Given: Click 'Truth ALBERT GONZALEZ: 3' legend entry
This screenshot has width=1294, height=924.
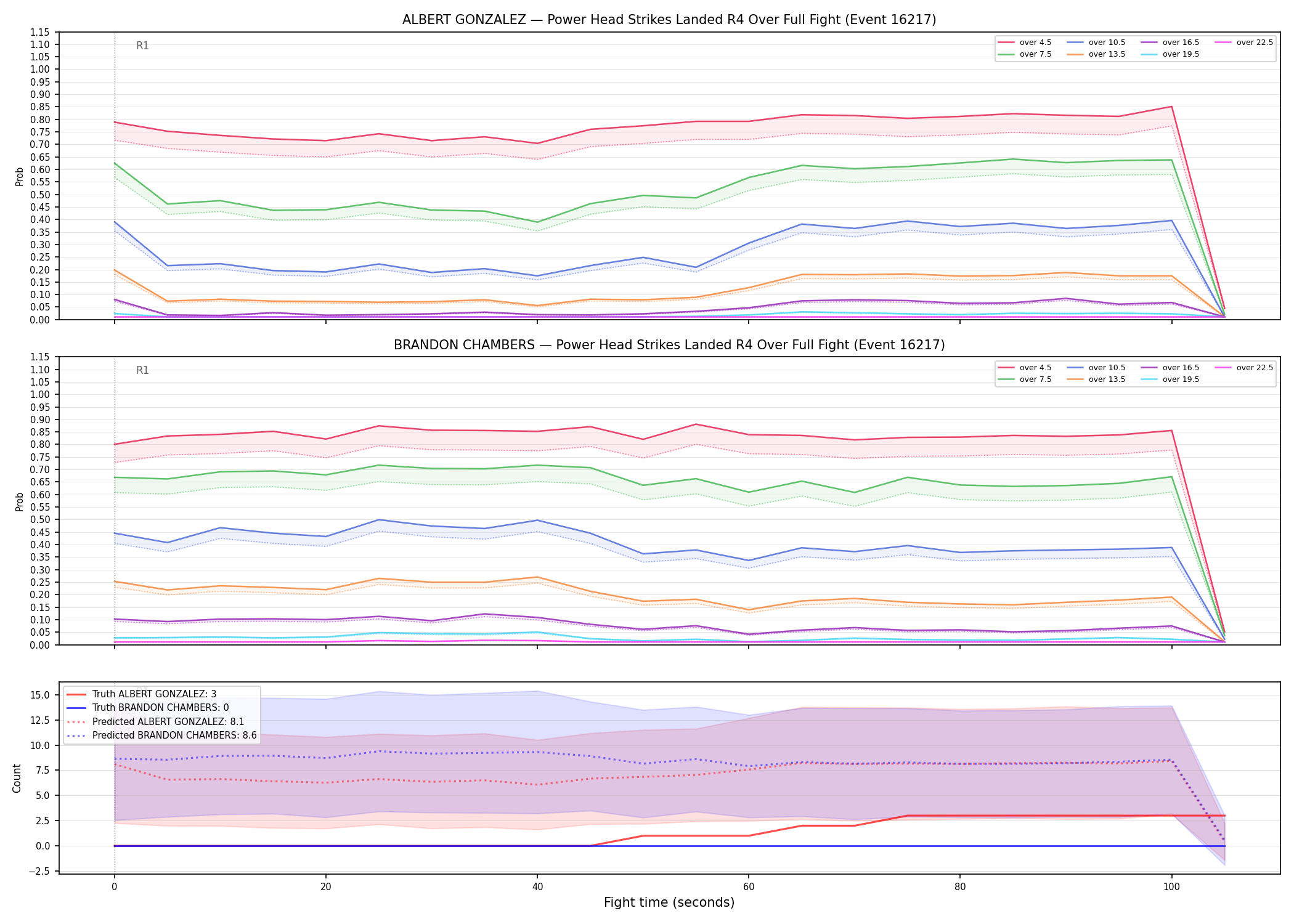Looking at the screenshot, I should point(154,694).
